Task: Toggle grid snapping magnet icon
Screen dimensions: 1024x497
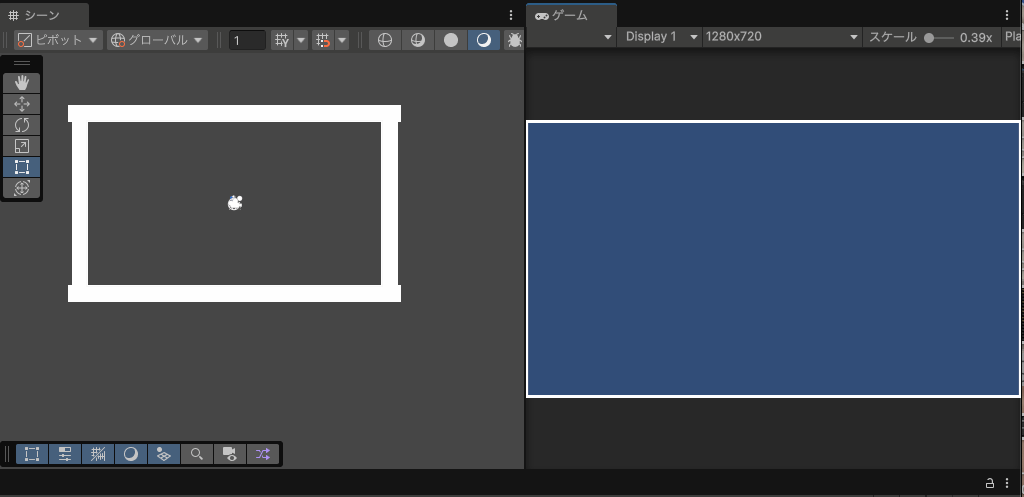Action: pos(323,40)
